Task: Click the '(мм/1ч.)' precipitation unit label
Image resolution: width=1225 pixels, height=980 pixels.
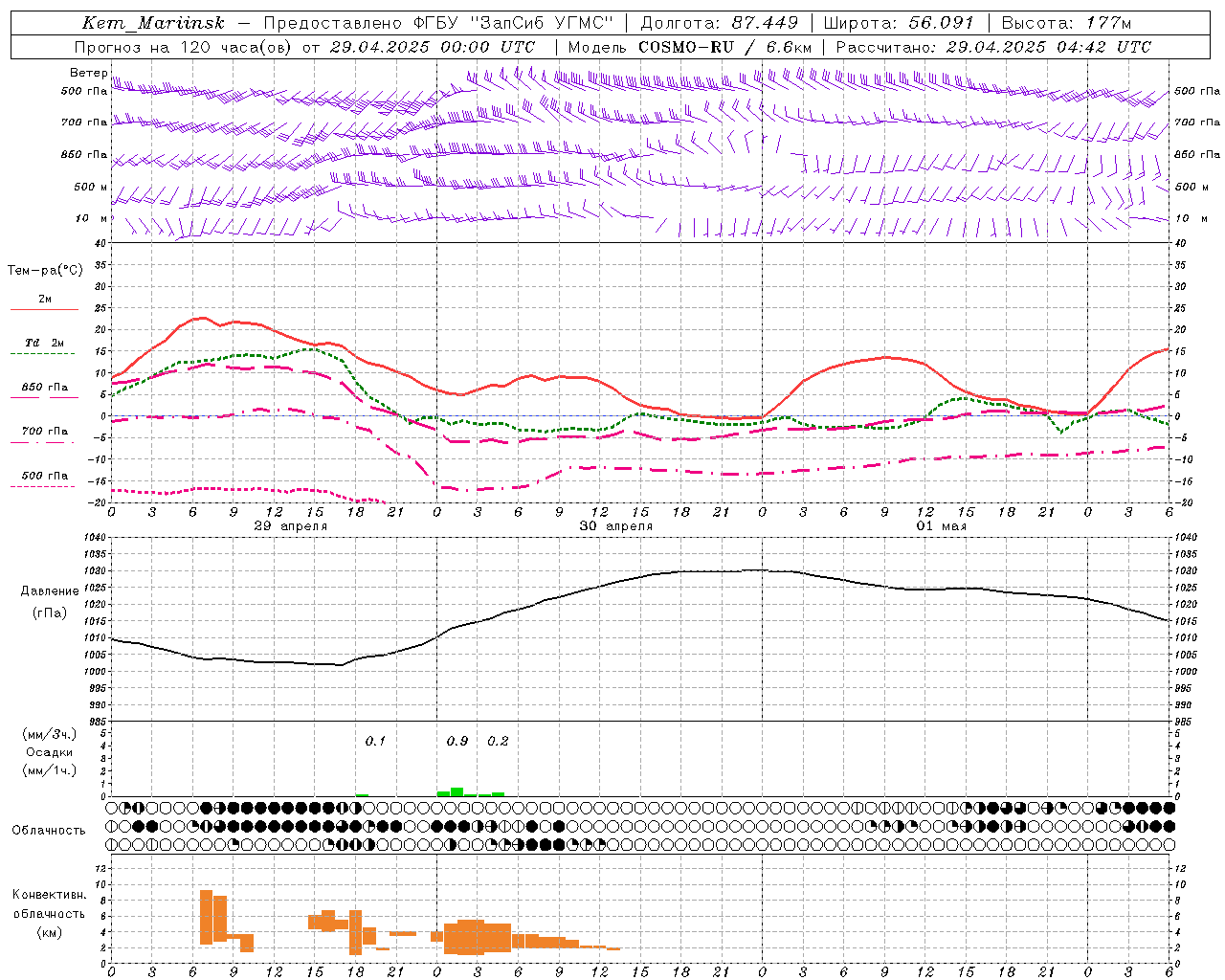Action: pos(49,770)
